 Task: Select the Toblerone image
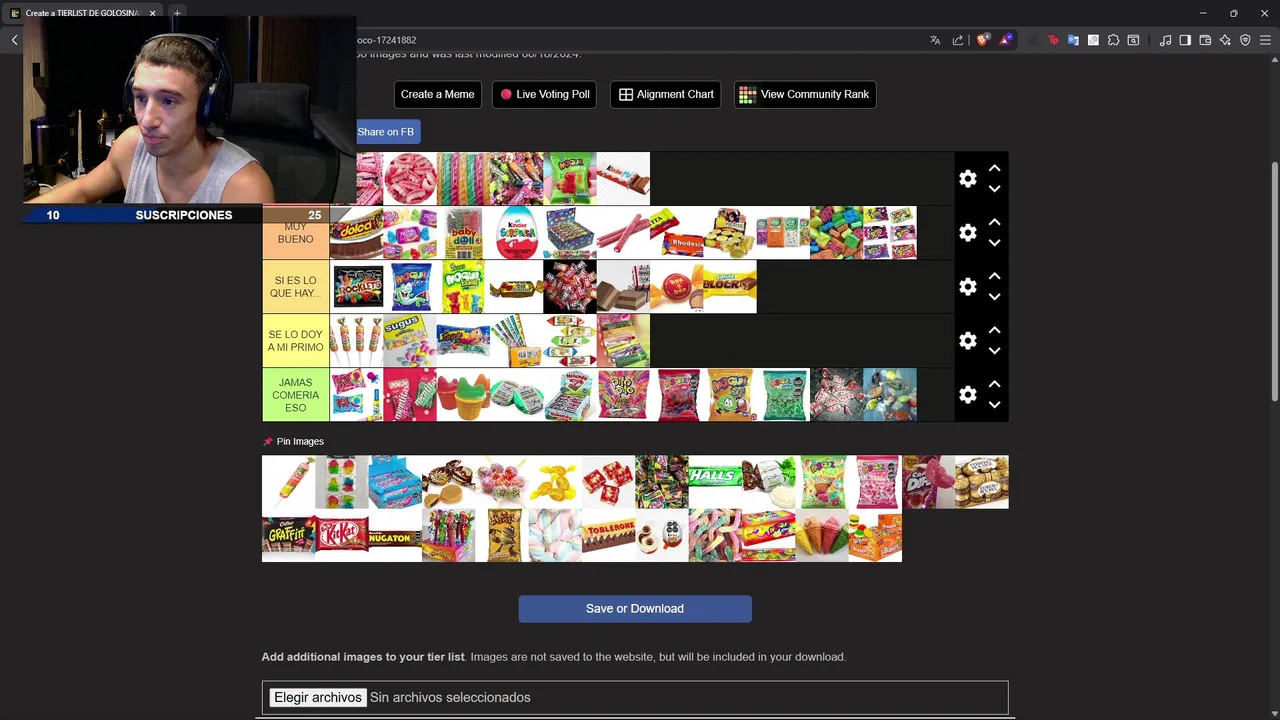tap(608, 535)
